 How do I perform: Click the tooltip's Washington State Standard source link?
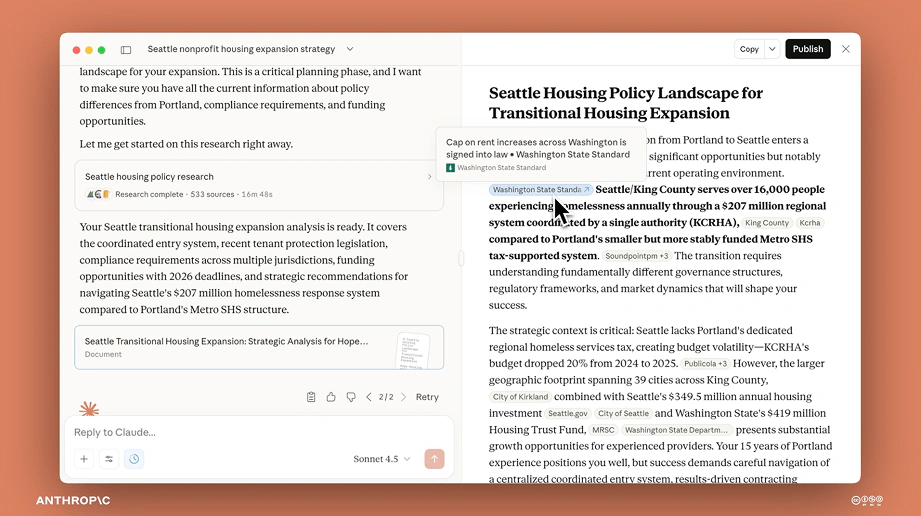pos(496,168)
